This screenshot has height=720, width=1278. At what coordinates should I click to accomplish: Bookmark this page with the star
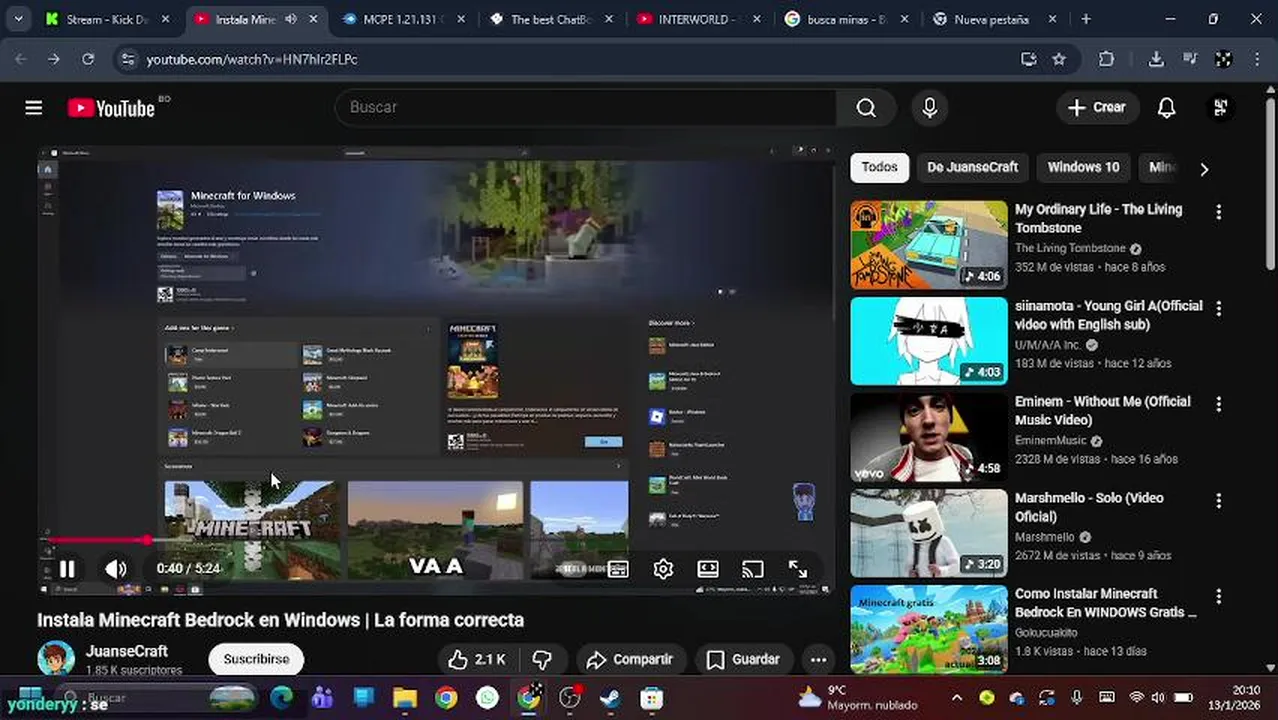(x=1059, y=59)
